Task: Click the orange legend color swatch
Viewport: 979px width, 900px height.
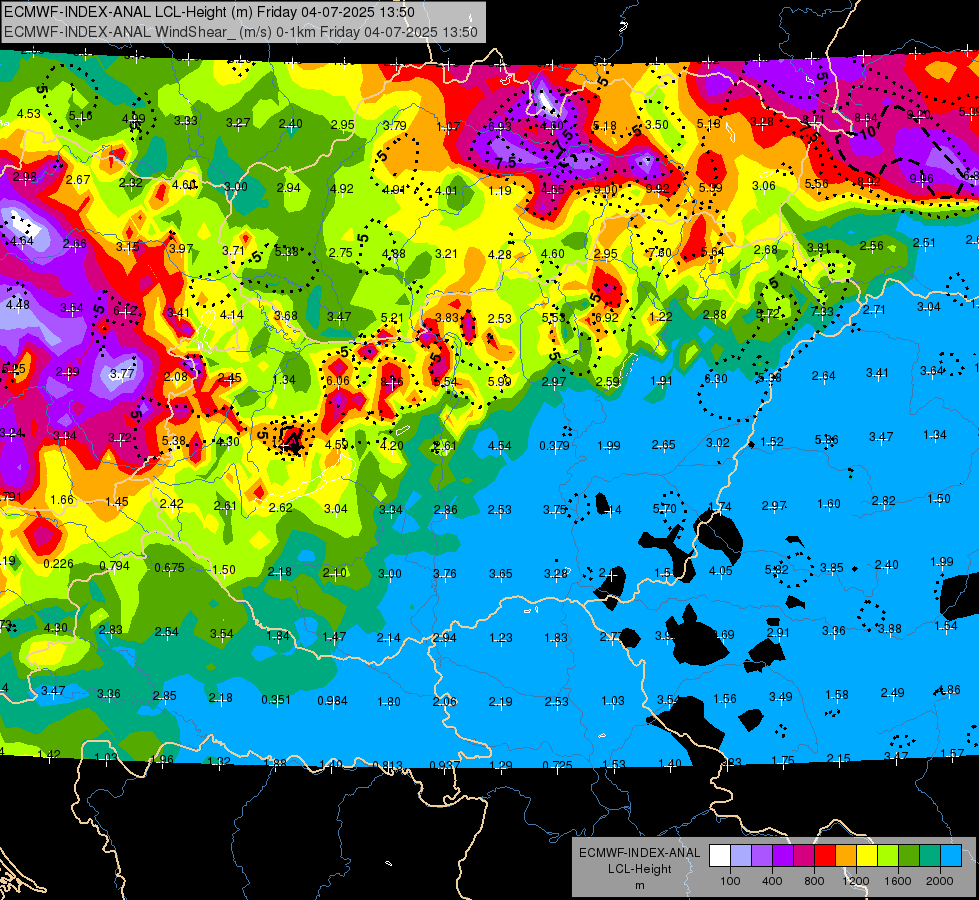Action: pos(846,855)
